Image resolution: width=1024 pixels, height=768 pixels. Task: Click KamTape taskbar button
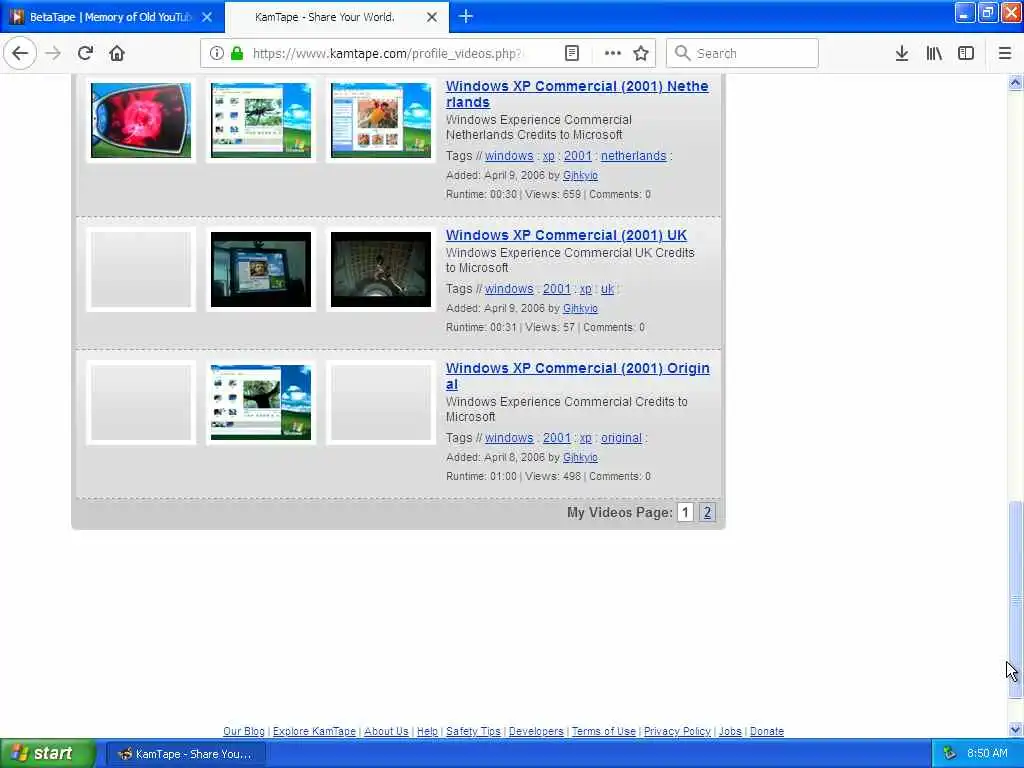pos(187,754)
